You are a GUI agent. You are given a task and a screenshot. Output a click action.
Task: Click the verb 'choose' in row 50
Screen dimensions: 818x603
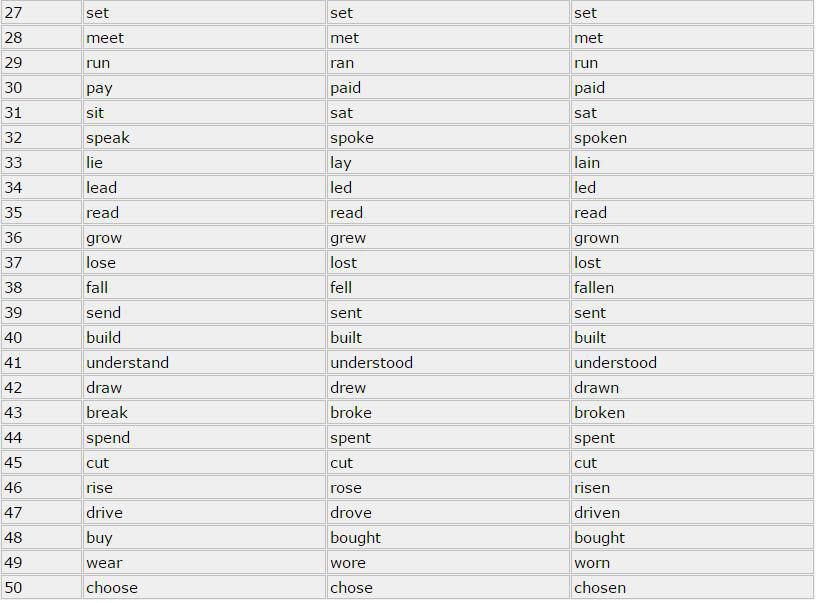(112, 588)
